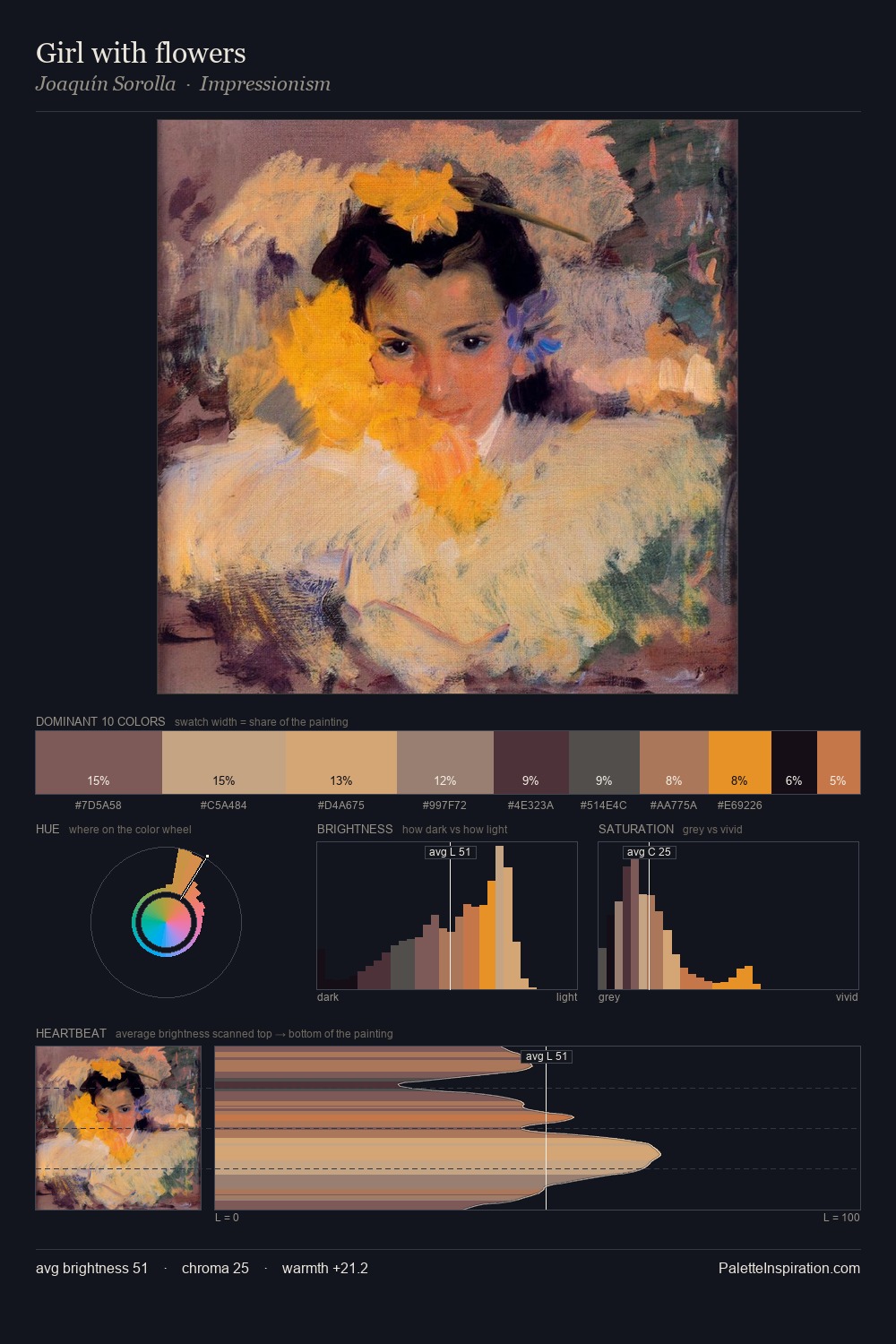
Task: Click hex code text '#AA775A'
Action: pyautogui.click(x=674, y=805)
